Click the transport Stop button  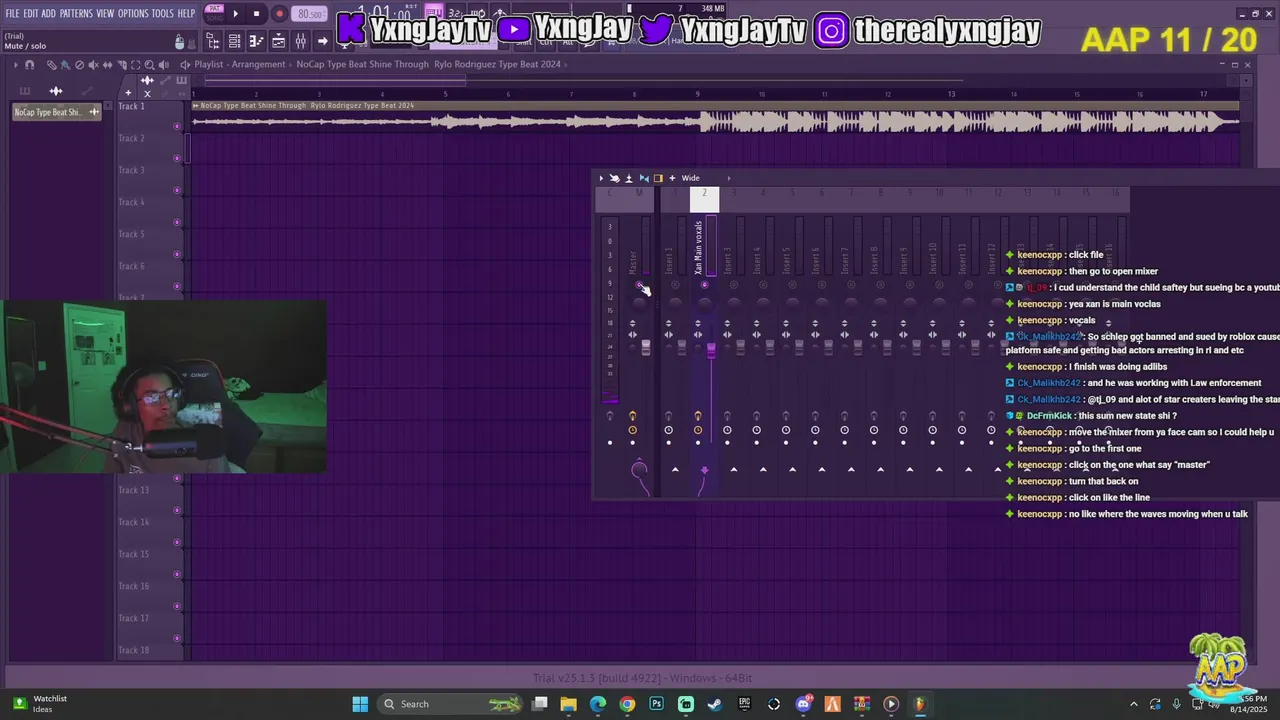point(257,14)
